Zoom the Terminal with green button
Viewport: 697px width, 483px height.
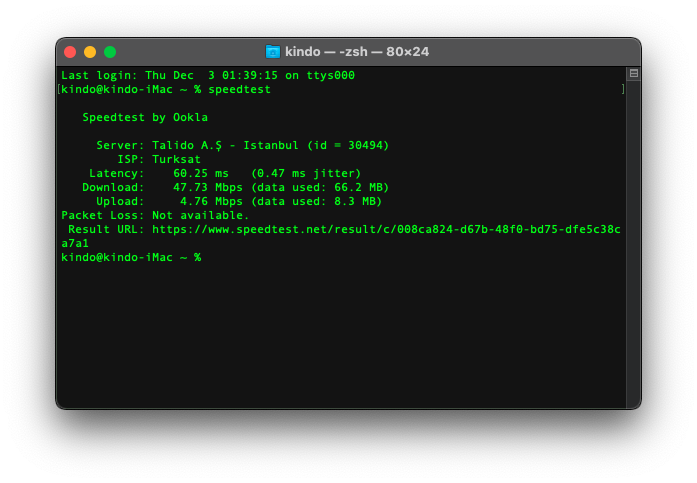pyautogui.click(x=110, y=52)
